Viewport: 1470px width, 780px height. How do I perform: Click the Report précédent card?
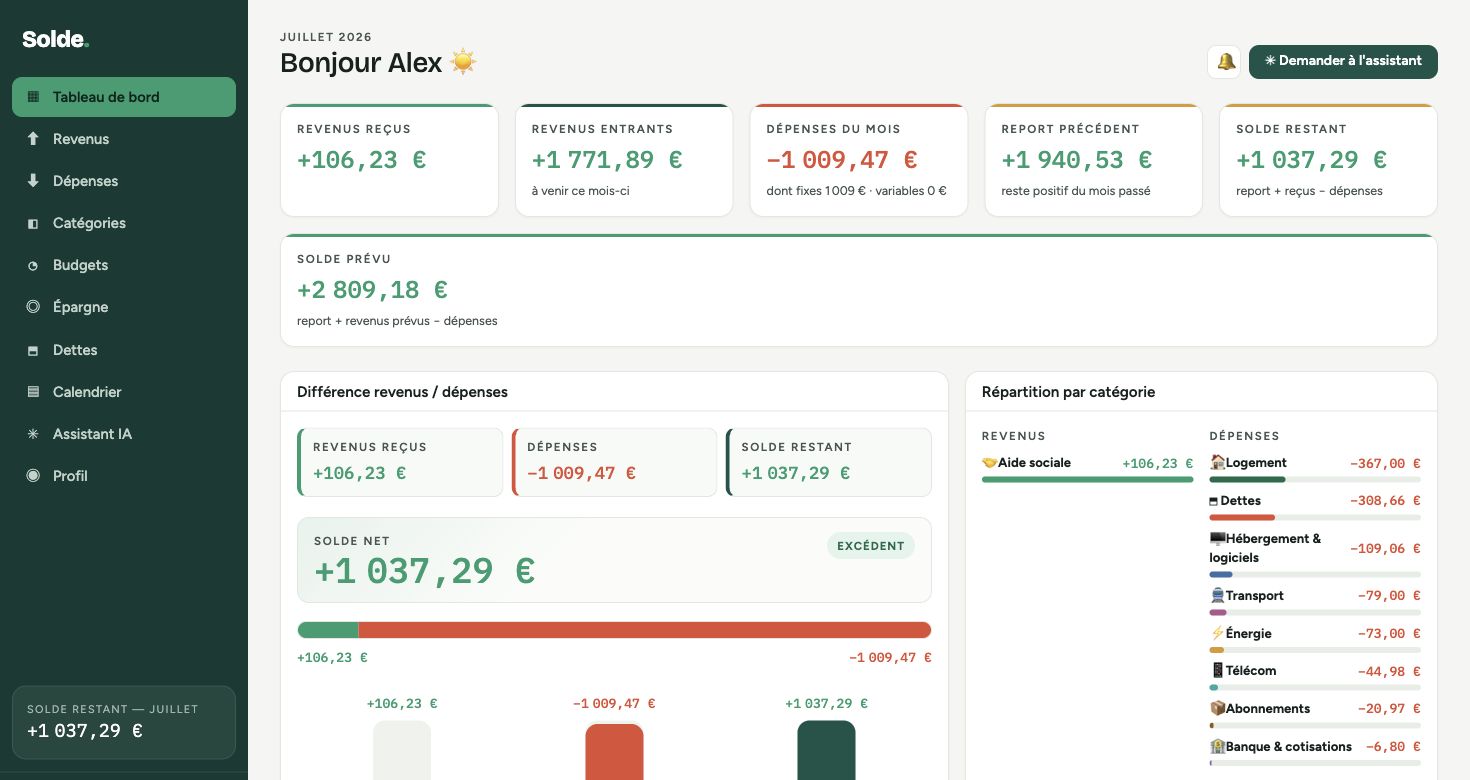[1094, 160]
